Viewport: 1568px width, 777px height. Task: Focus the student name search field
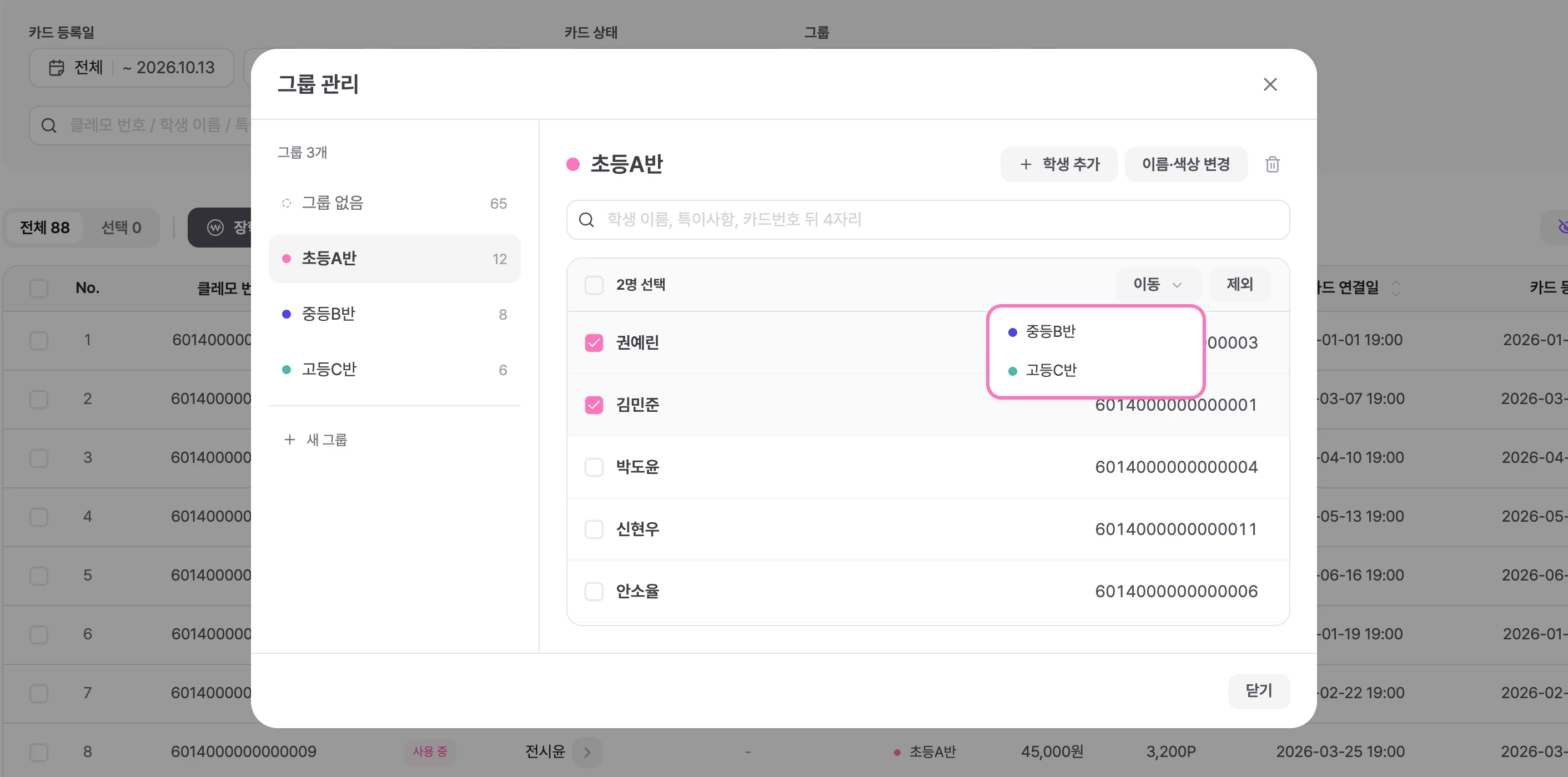[928, 220]
